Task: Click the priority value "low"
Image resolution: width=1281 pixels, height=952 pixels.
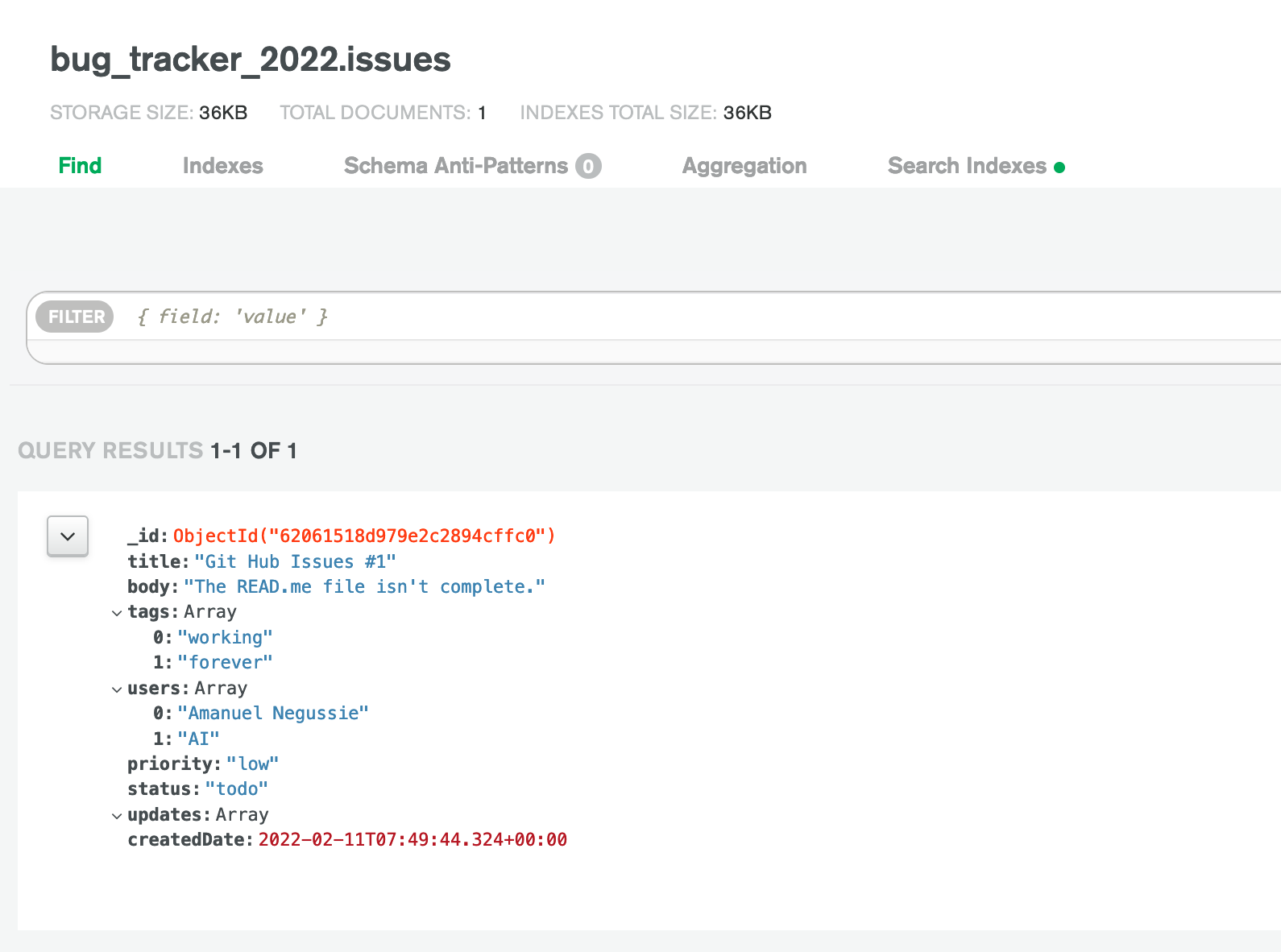Action: 252,764
